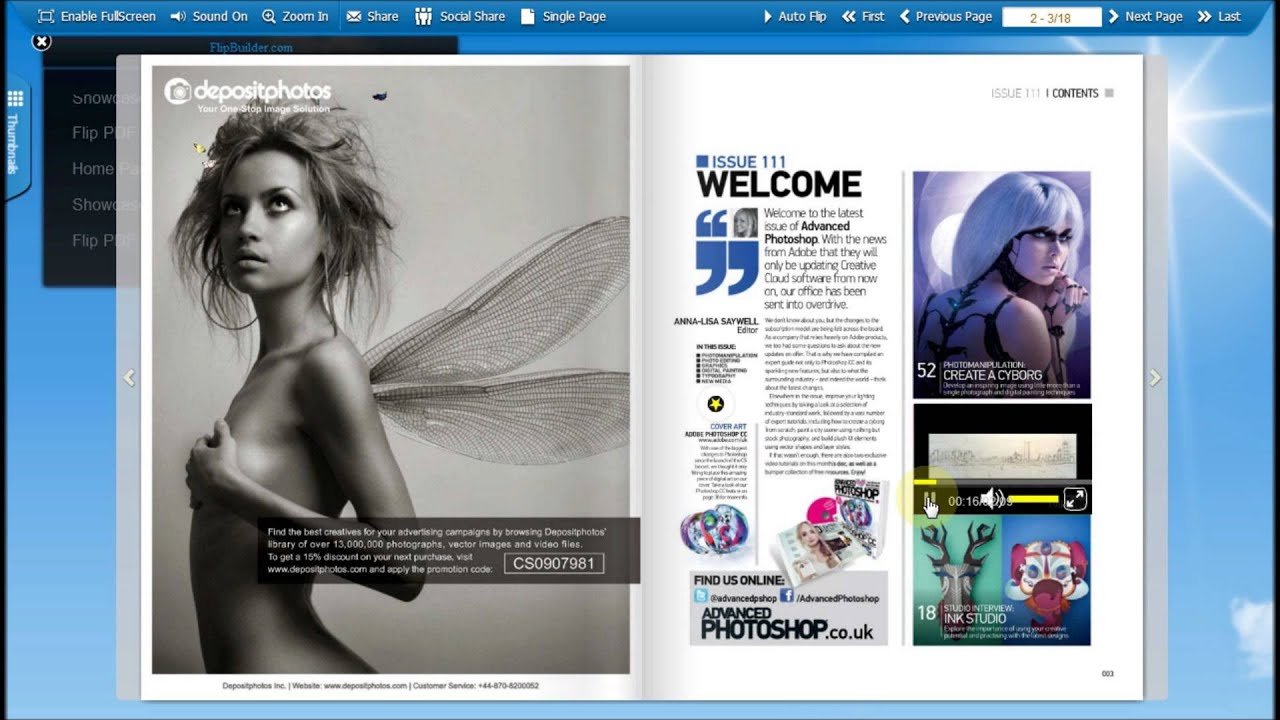The height and width of the screenshot is (720, 1280).
Task: Toggle the Sound On button
Action: pos(208,16)
